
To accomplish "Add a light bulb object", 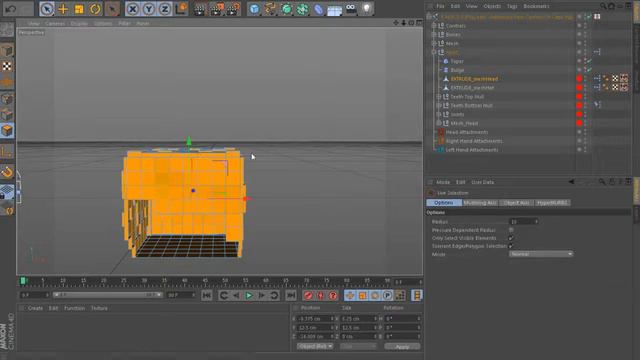I will (x=367, y=9).
